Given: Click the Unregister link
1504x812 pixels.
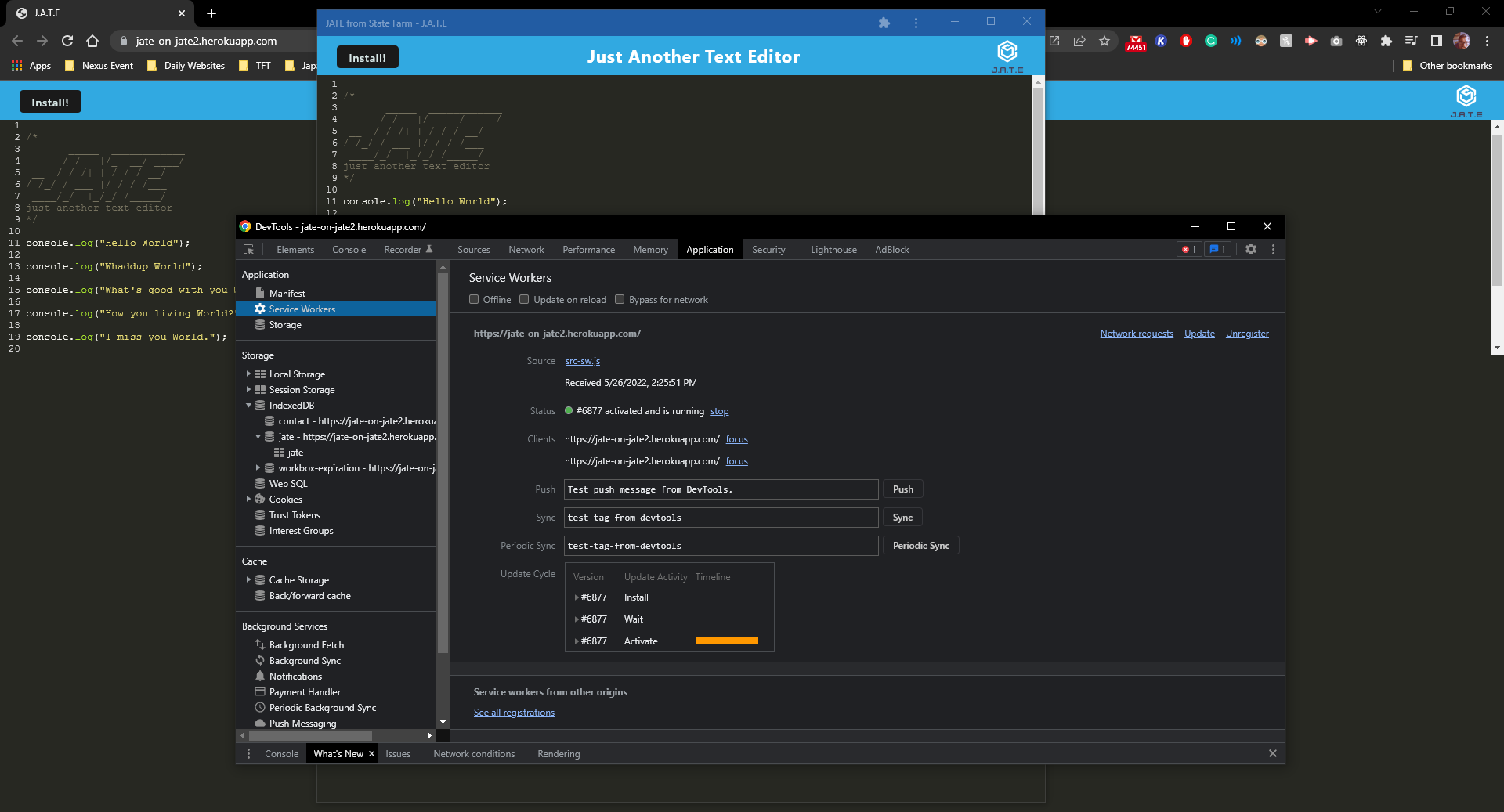Looking at the screenshot, I should pyautogui.click(x=1246, y=333).
